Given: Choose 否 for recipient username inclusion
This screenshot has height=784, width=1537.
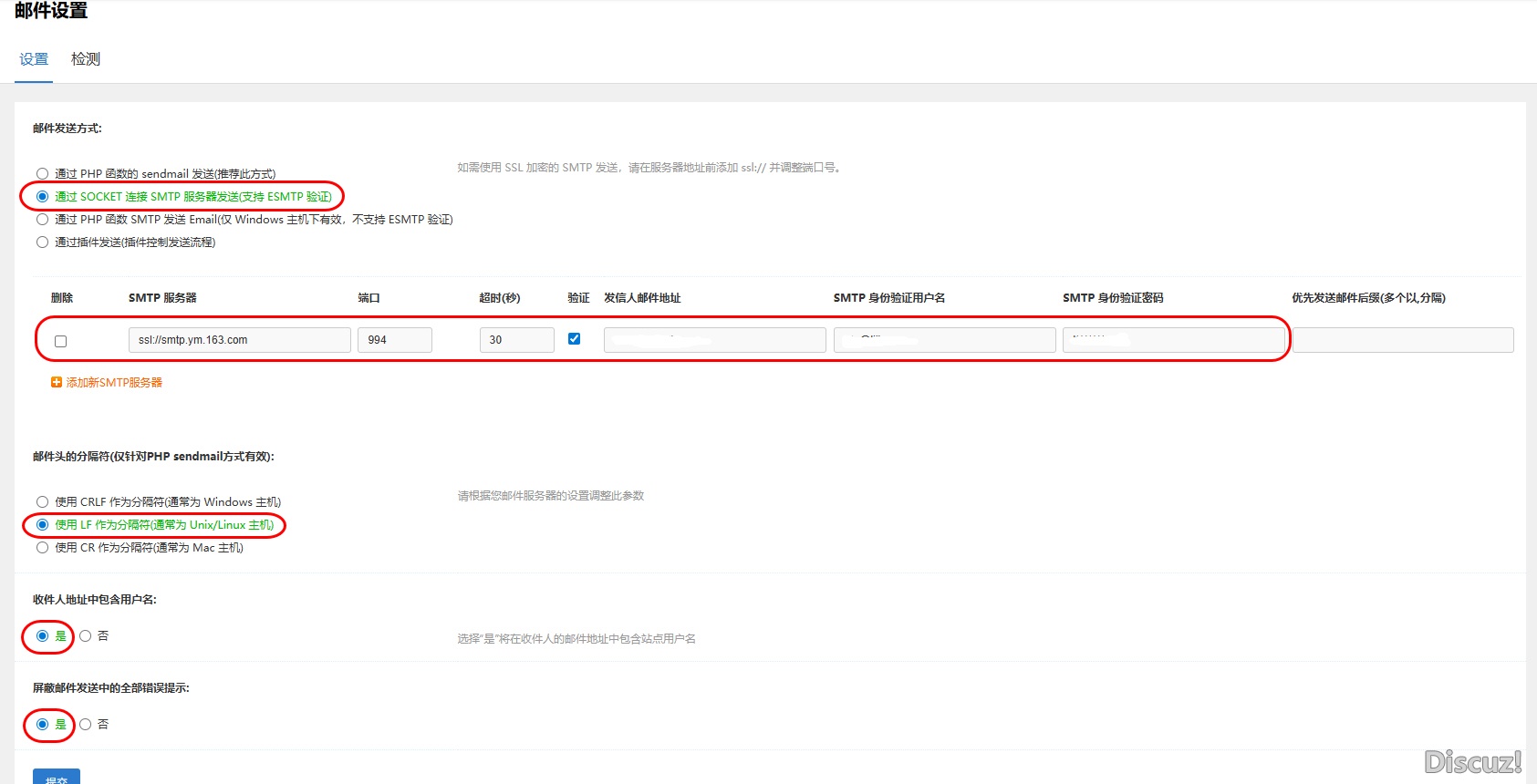Looking at the screenshot, I should tap(86, 636).
